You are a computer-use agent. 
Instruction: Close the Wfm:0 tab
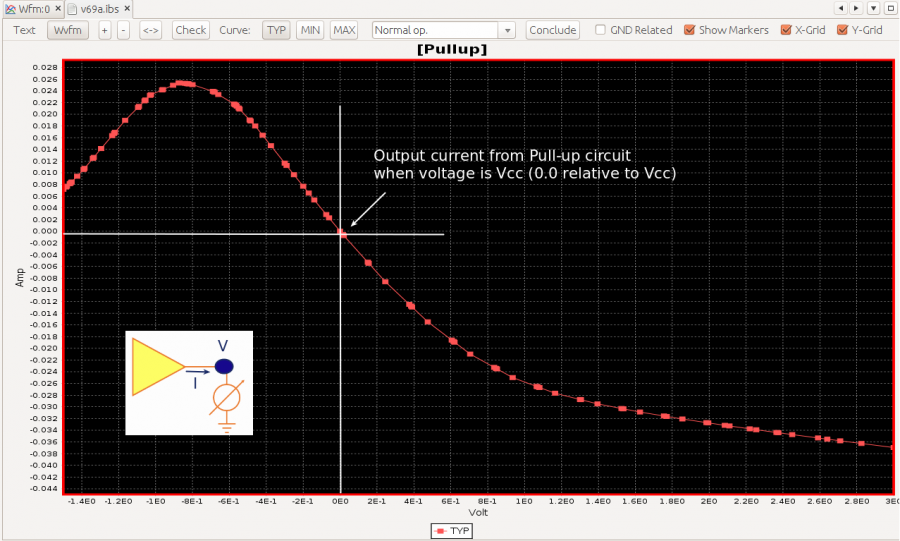point(58,8)
